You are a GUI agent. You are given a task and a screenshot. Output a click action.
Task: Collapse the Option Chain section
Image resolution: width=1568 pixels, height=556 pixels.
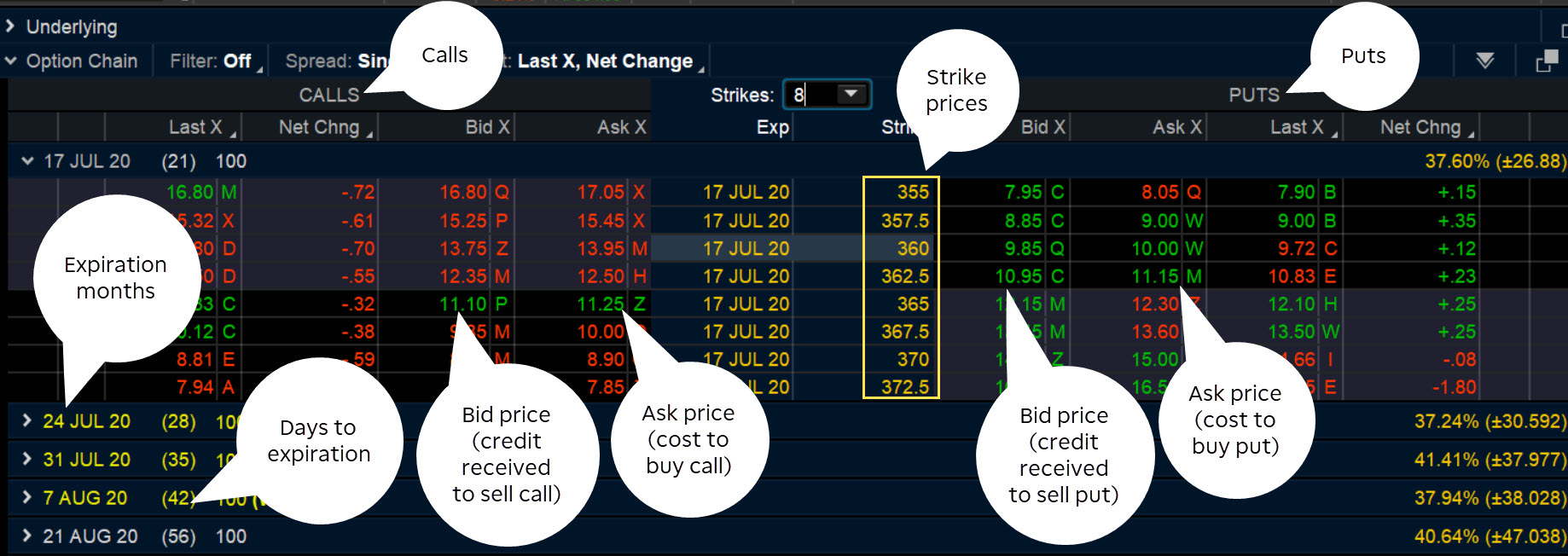coord(10,61)
